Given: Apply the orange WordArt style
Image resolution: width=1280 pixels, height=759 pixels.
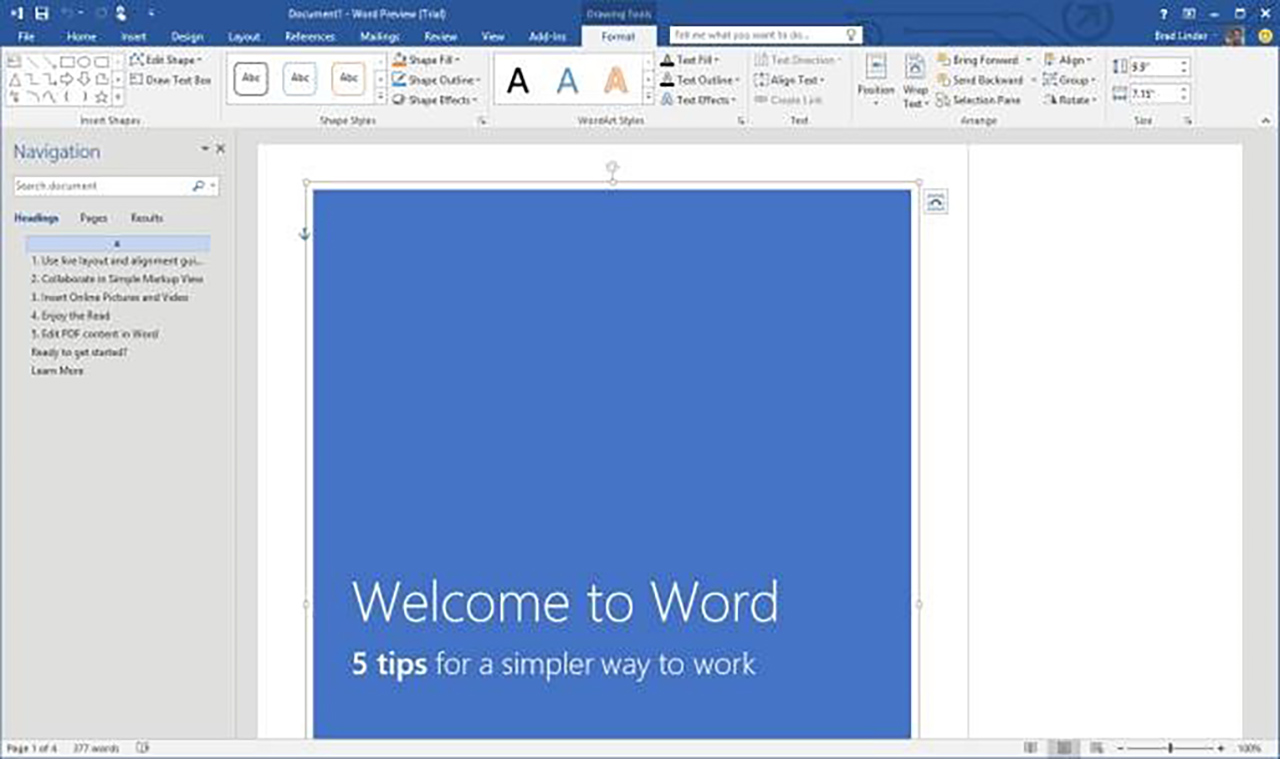Looking at the screenshot, I should click(x=616, y=80).
